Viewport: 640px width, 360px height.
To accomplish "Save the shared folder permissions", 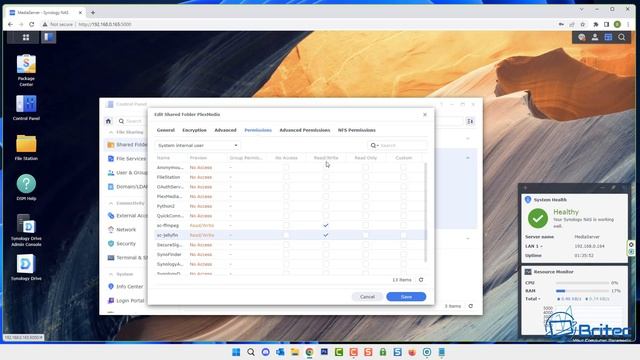I will click(x=406, y=297).
